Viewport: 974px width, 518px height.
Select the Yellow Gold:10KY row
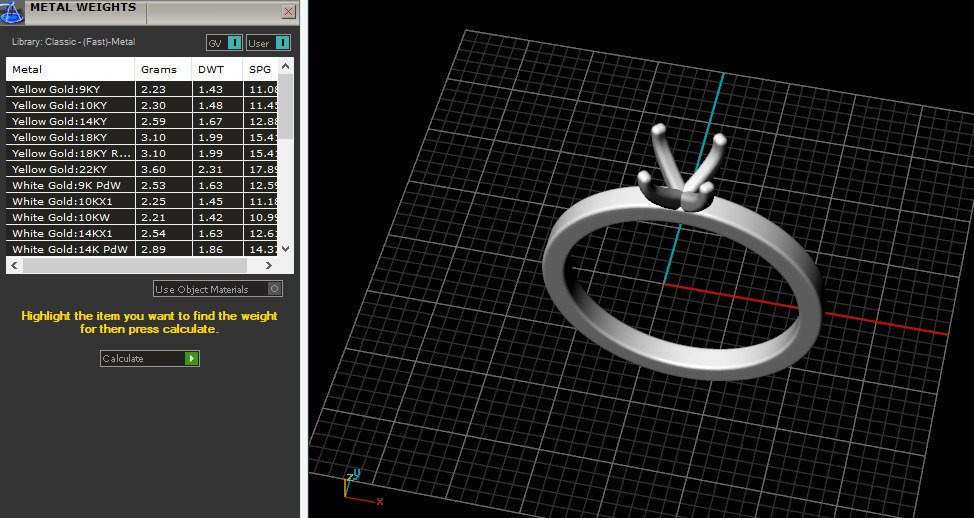click(142, 106)
